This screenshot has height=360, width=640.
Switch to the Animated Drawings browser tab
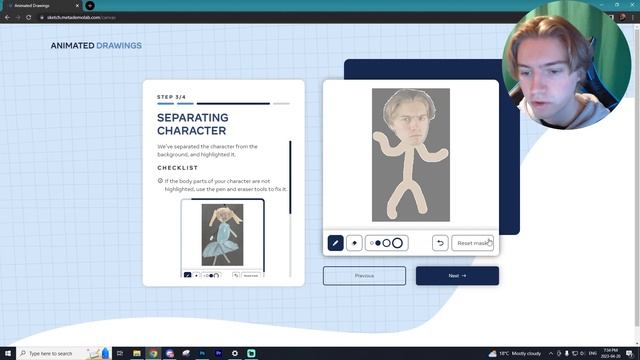[x=41, y=6]
